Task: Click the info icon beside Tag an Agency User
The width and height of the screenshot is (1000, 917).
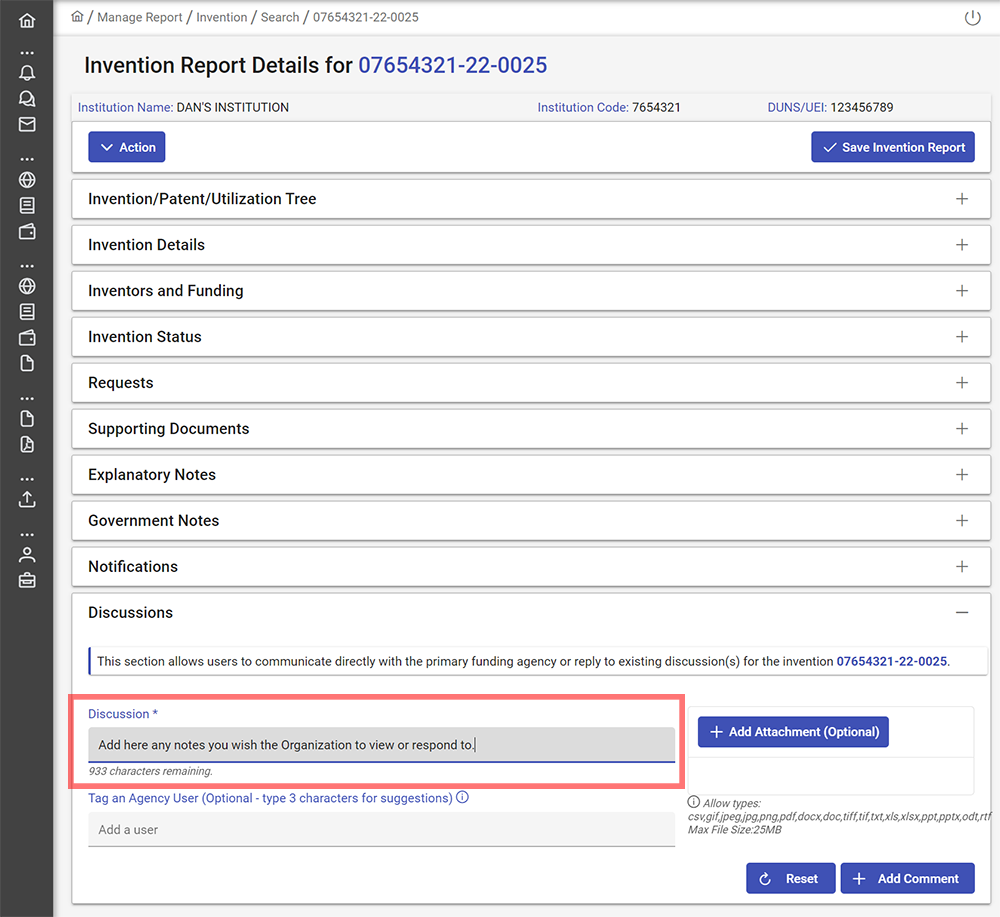Action: coord(463,798)
